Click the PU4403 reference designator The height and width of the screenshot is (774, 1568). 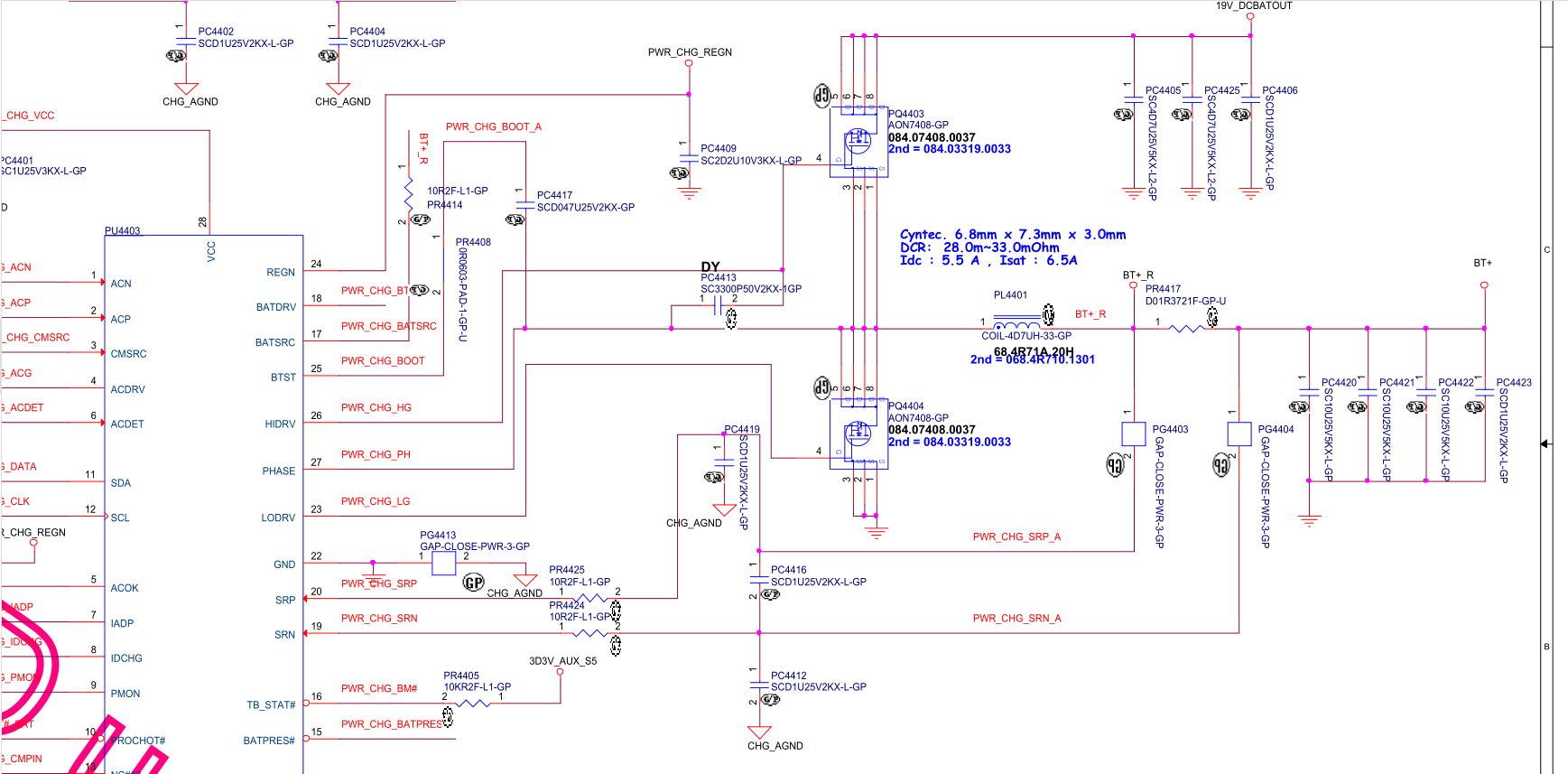pos(123,231)
